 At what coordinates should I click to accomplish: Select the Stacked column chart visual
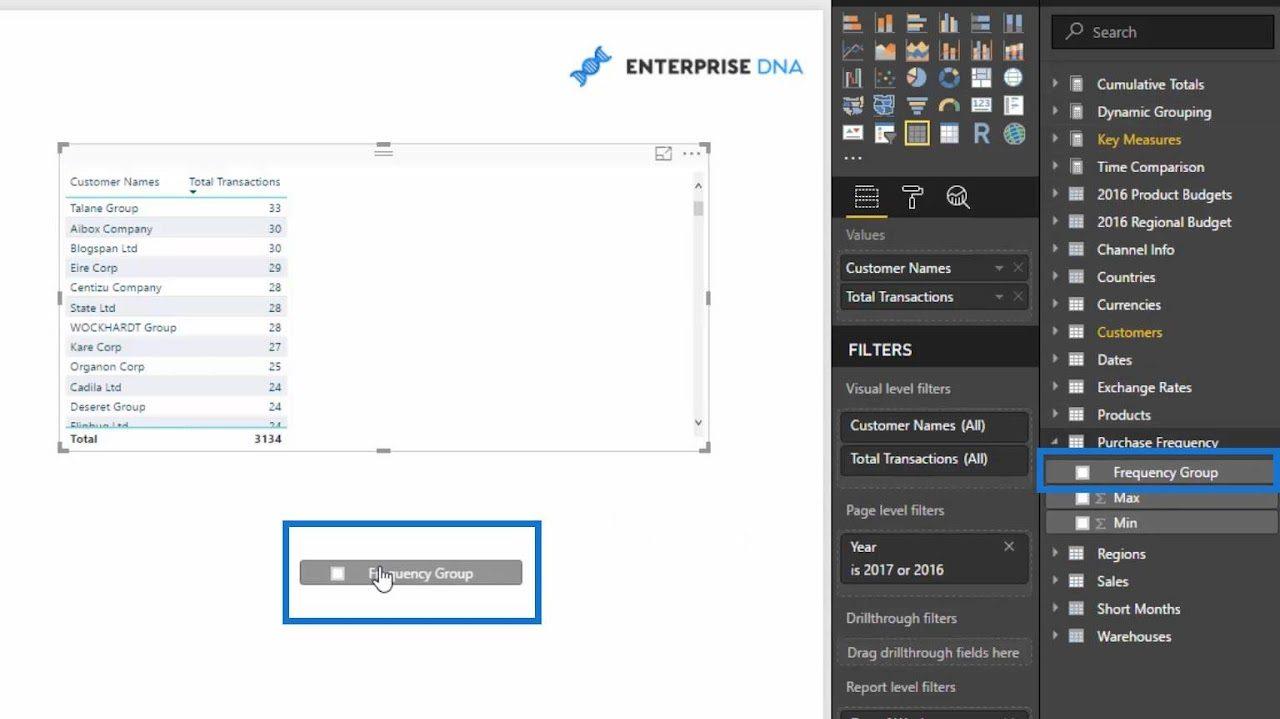click(885, 23)
